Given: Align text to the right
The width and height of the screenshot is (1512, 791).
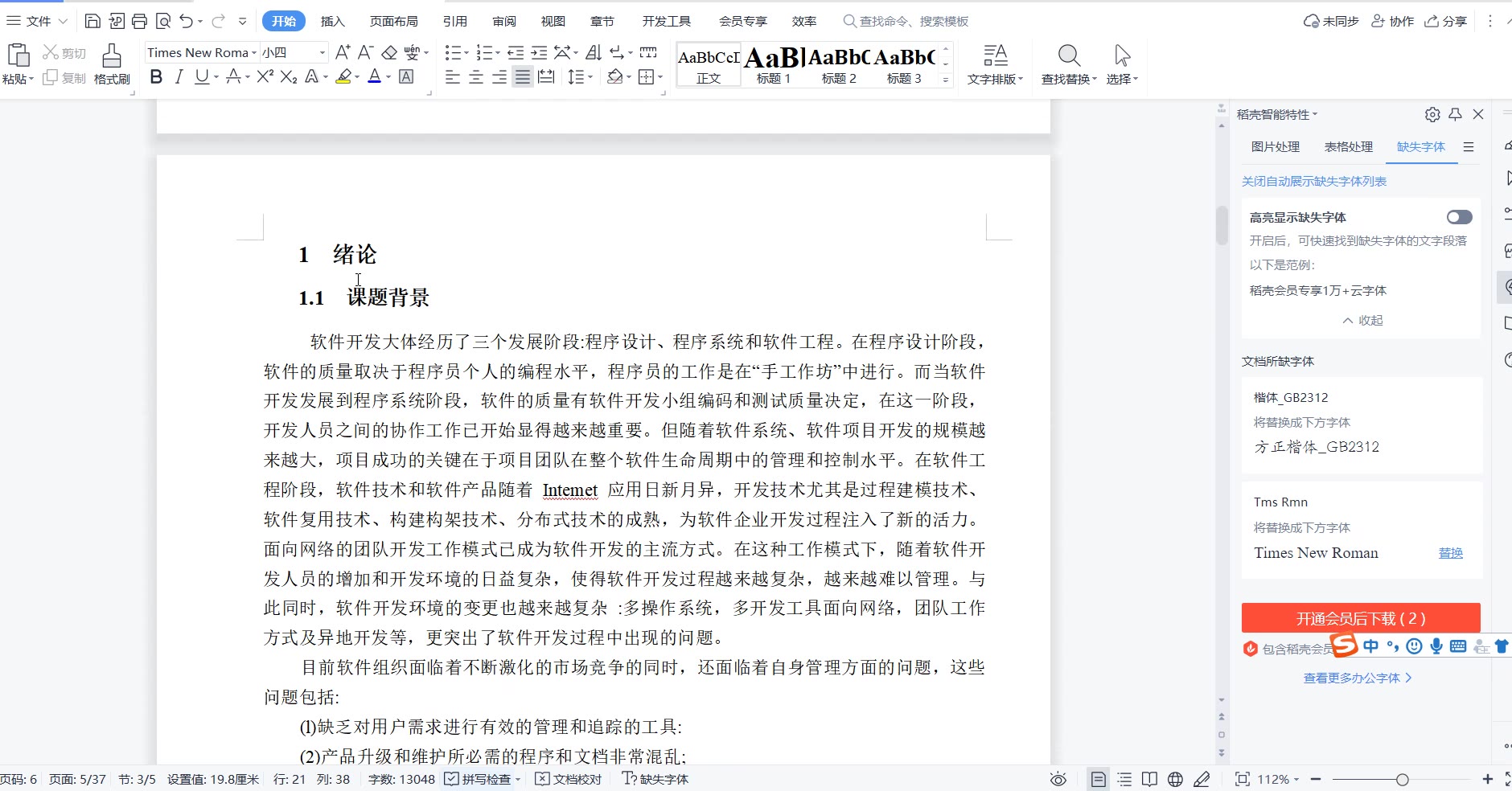Looking at the screenshot, I should click(499, 77).
